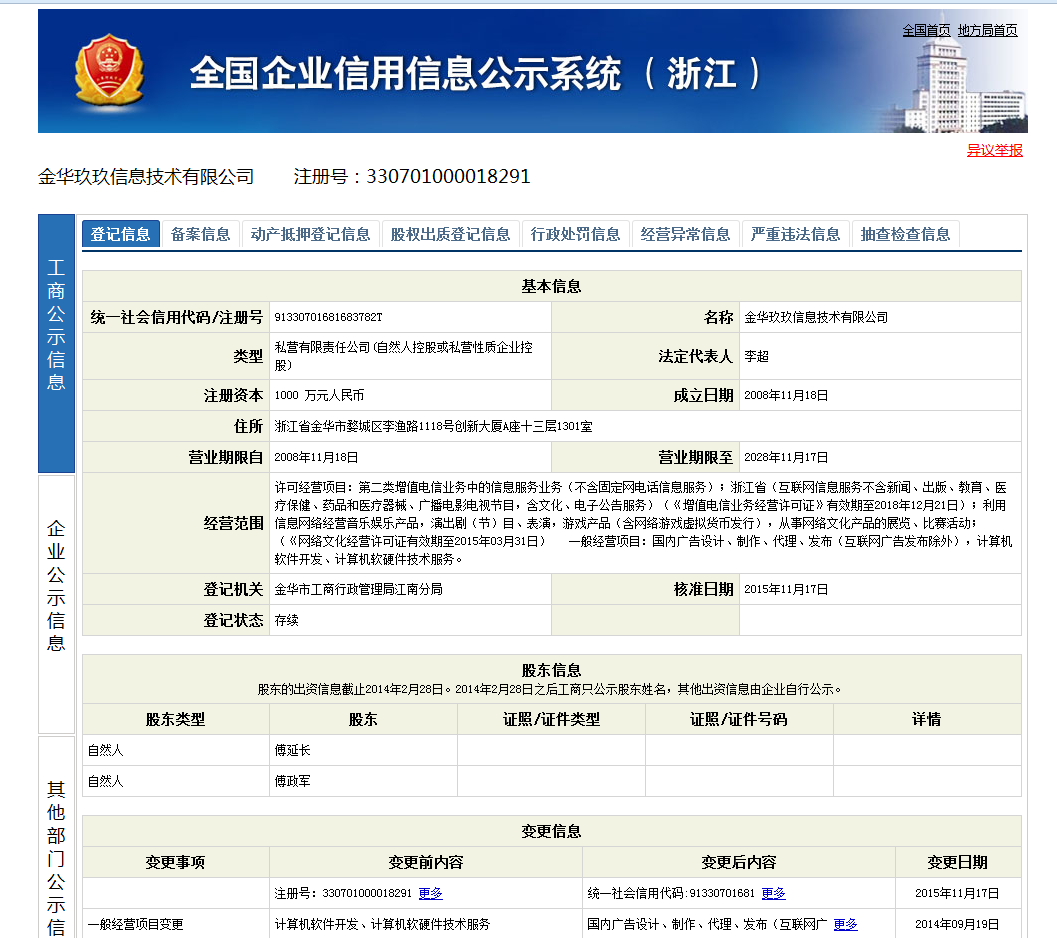1057x938 pixels.
Task: Click the 证照/证件类型 column header
Action: pos(551,720)
